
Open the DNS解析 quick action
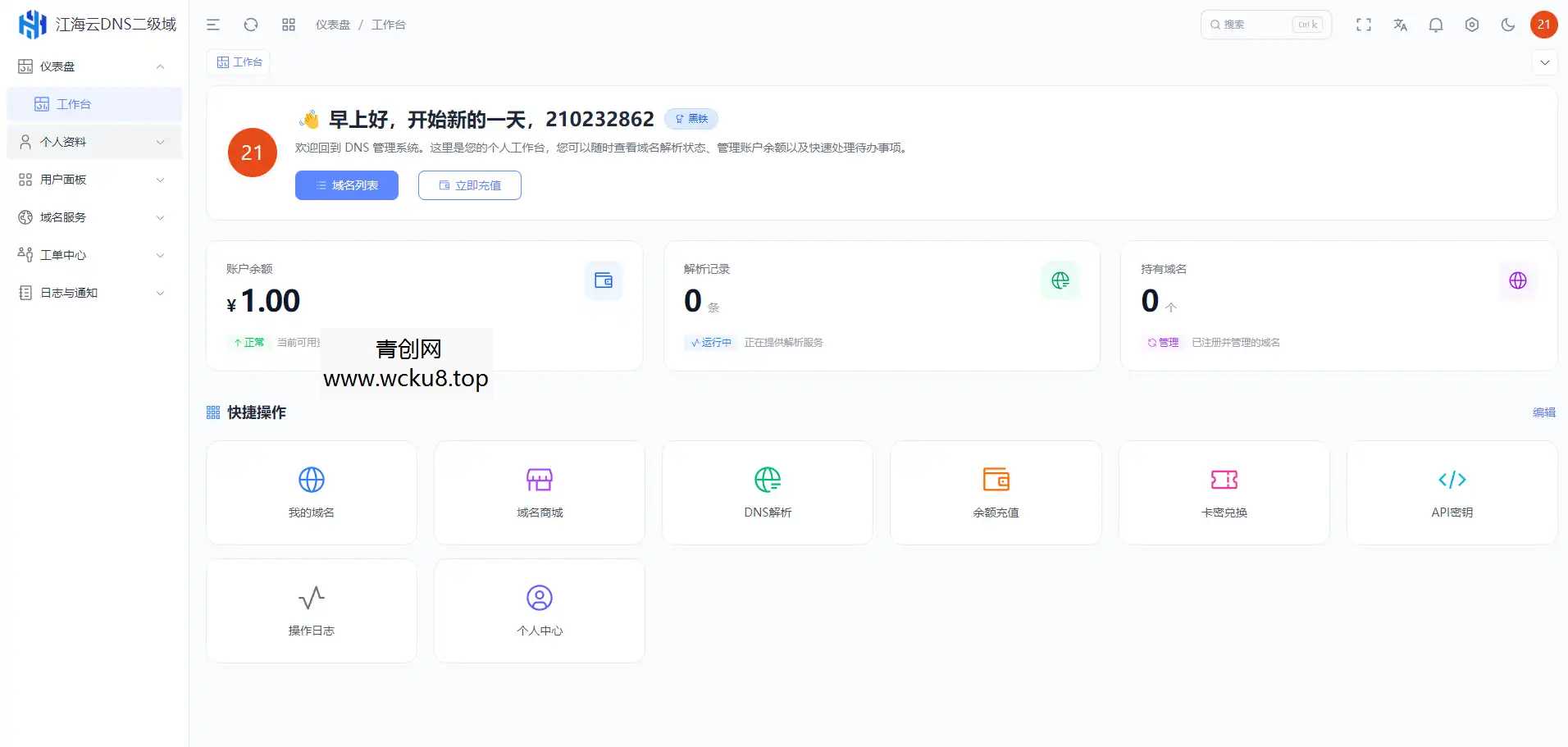(x=767, y=492)
